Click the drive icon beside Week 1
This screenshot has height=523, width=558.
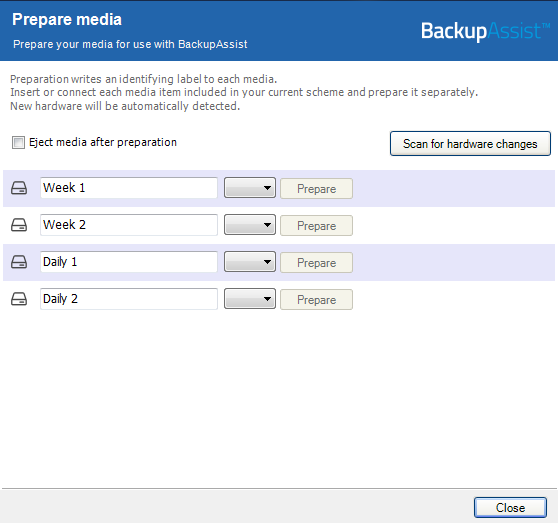19,188
